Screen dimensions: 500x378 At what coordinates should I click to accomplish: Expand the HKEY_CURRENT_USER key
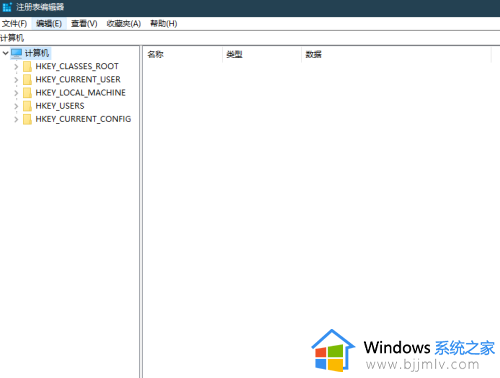[16, 80]
